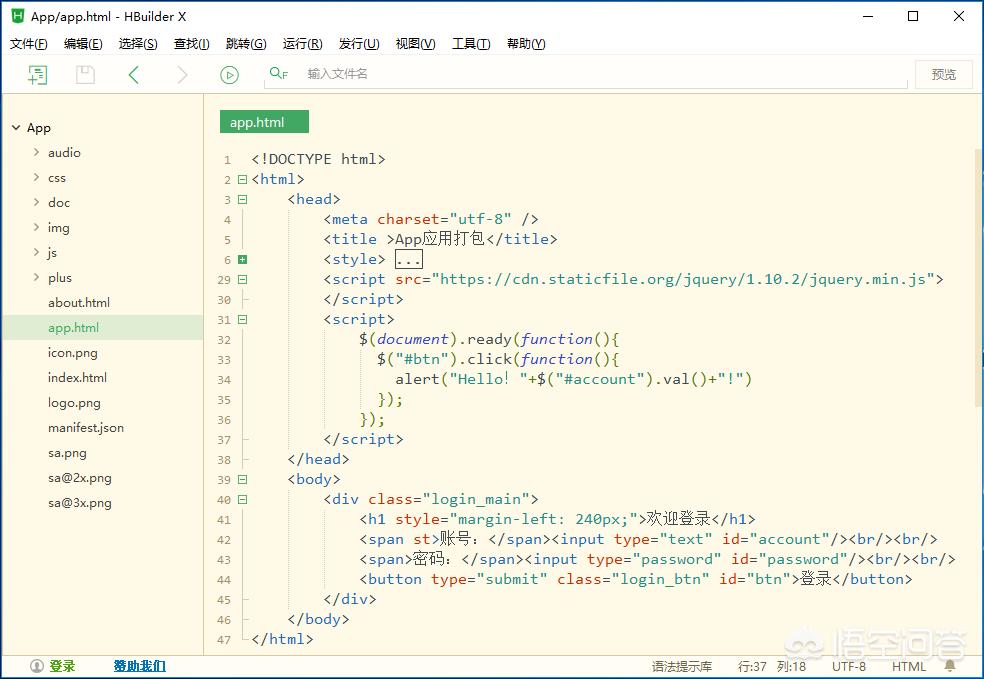
Task: Click the UTF-8 encoding indicator
Action: tap(848, 666)
